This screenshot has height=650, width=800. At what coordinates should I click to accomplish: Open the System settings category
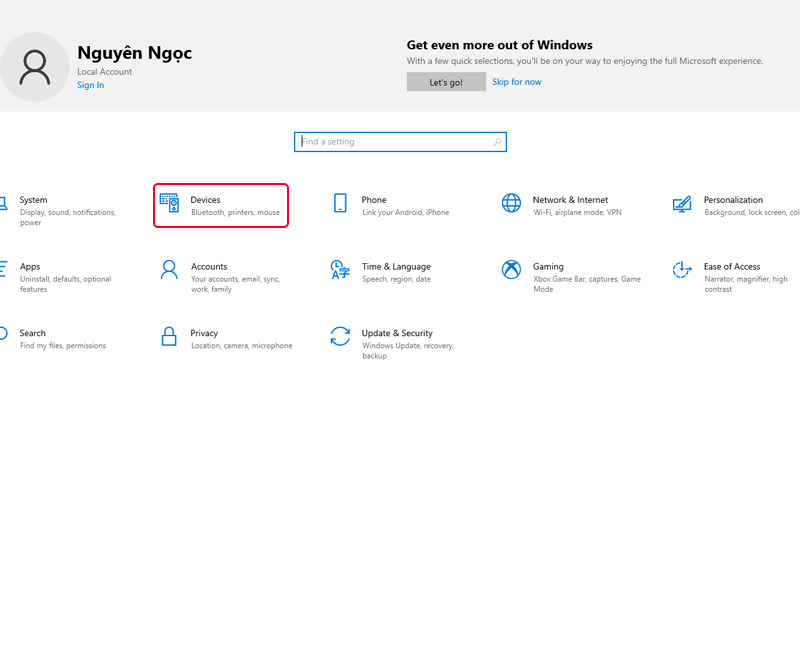[x=33, y=200]
